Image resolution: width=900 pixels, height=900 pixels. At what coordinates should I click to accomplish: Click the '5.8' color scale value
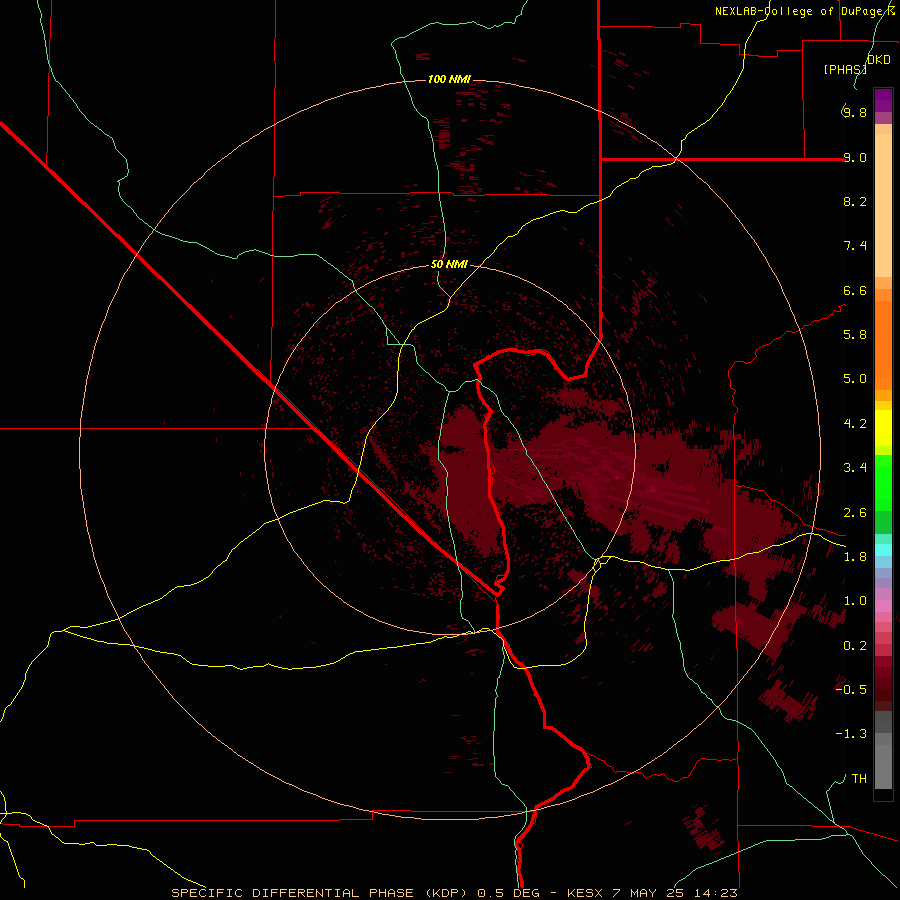(x=854, y=335)
